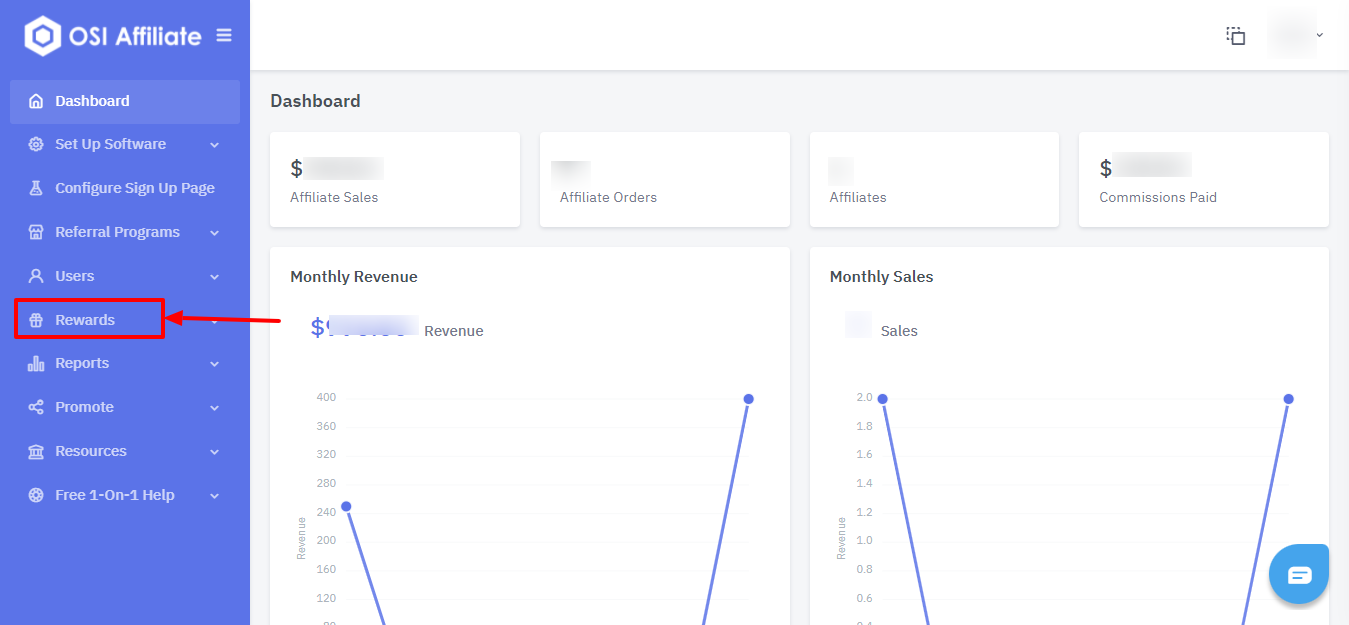1349x625 pixels.
Task: Open the blue chat support bubble
Action: (1299, 575)
